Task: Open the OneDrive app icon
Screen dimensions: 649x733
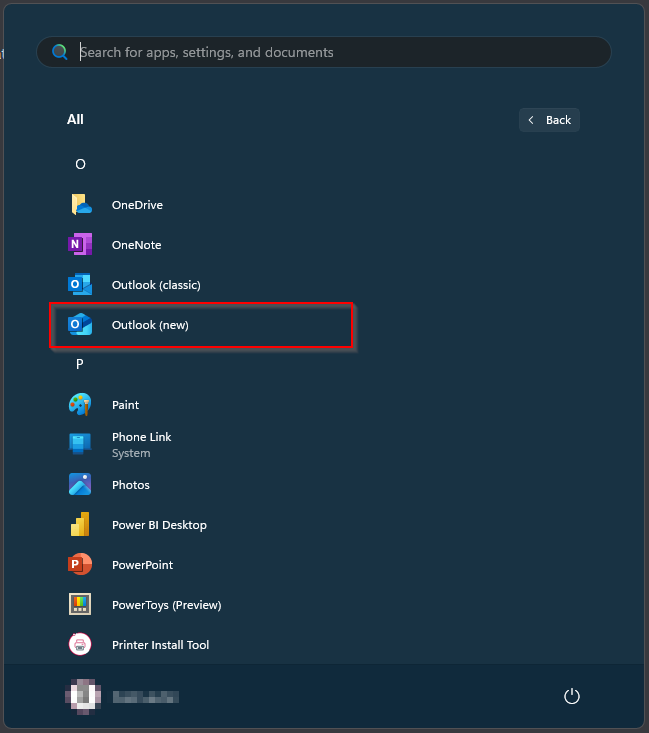Action: (x=80, y=205)
